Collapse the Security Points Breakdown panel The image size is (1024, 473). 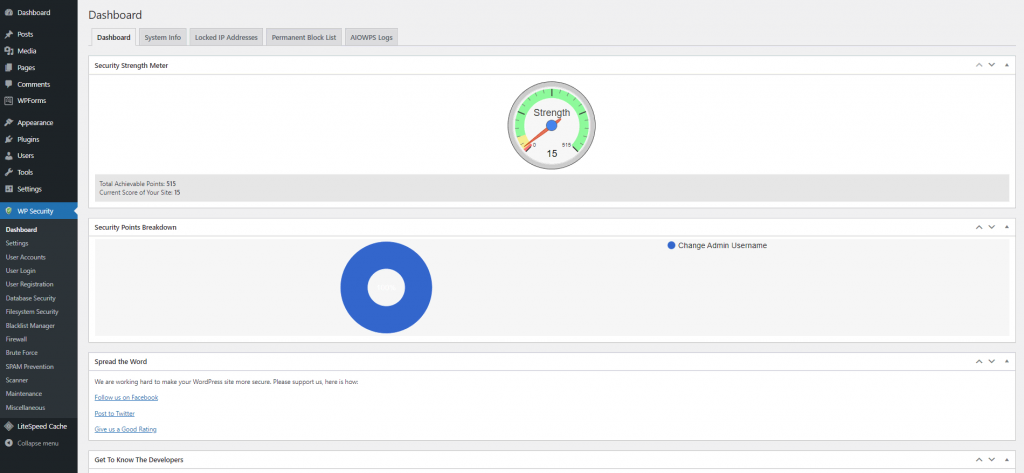(1005, 227)
